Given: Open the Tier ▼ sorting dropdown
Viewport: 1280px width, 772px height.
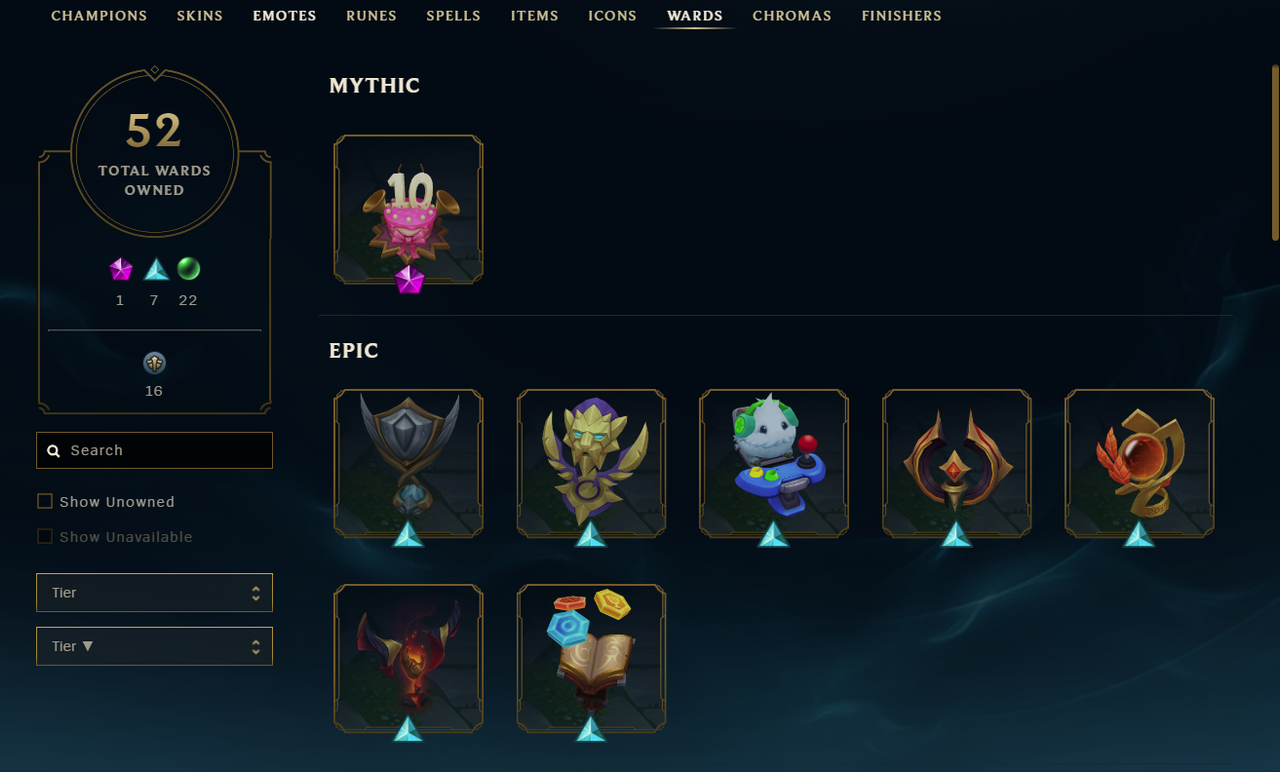Looking at the screenshot, I should click(x=154, y=646).
